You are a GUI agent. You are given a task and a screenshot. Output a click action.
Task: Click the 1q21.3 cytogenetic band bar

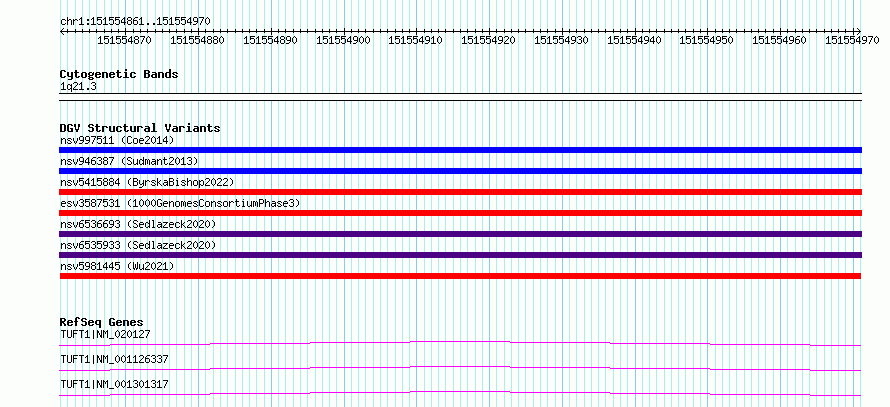click(460, 96)
